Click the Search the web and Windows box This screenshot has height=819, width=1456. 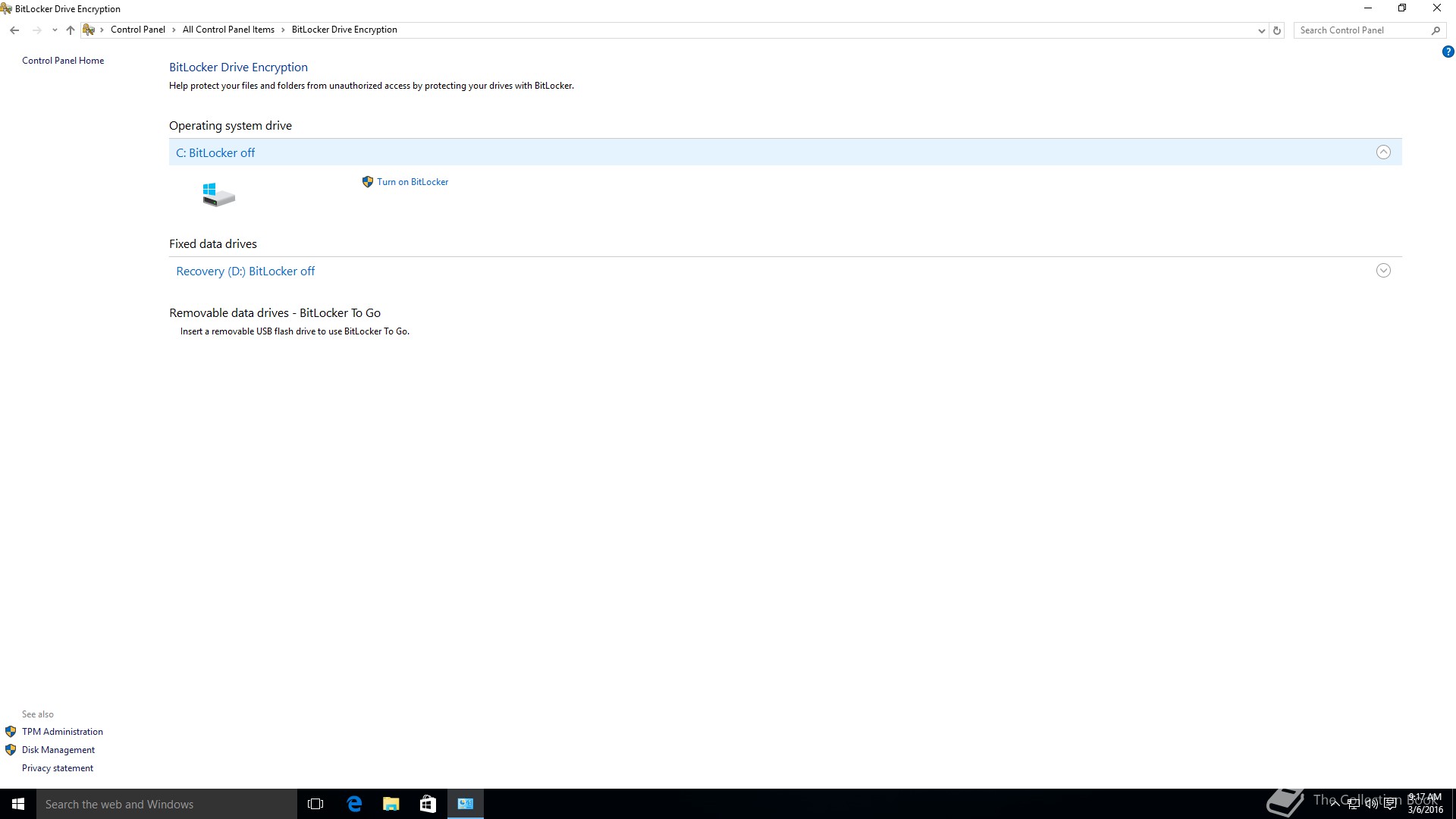pos(167,804)
